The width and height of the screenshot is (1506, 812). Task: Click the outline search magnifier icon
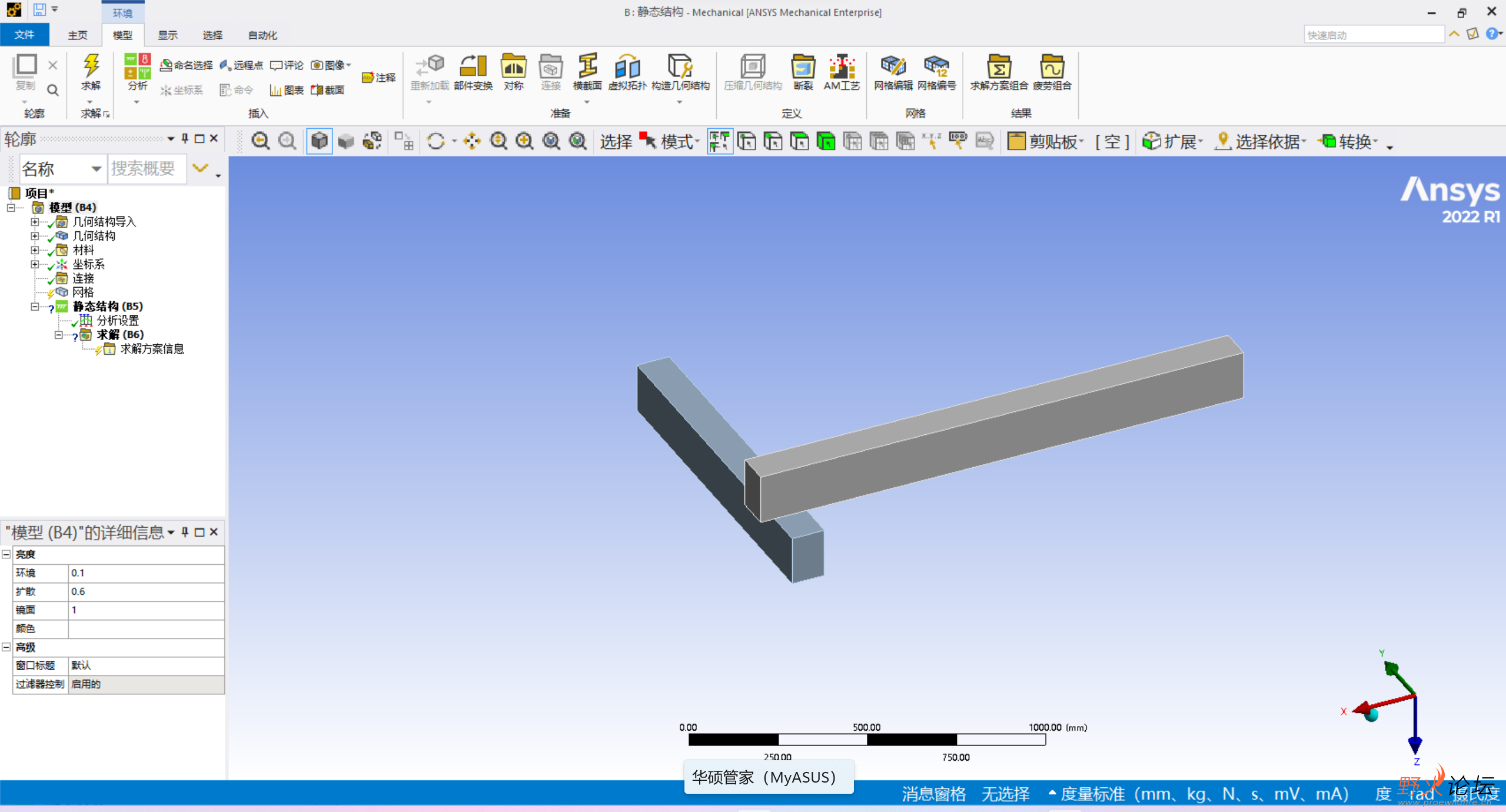click(x=53, y=90)
